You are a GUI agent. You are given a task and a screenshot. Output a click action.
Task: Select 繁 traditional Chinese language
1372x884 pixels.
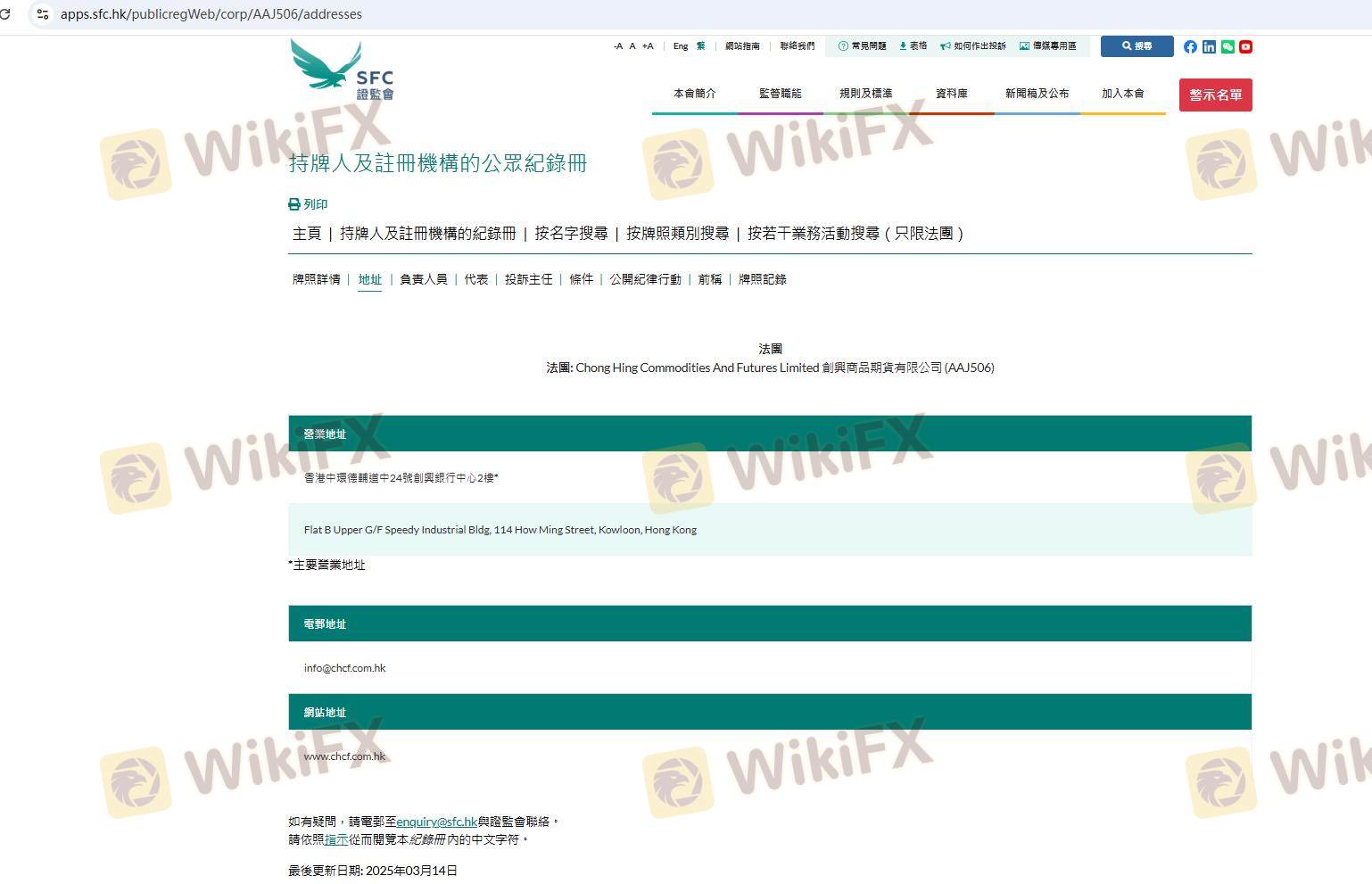click(701, 46)
